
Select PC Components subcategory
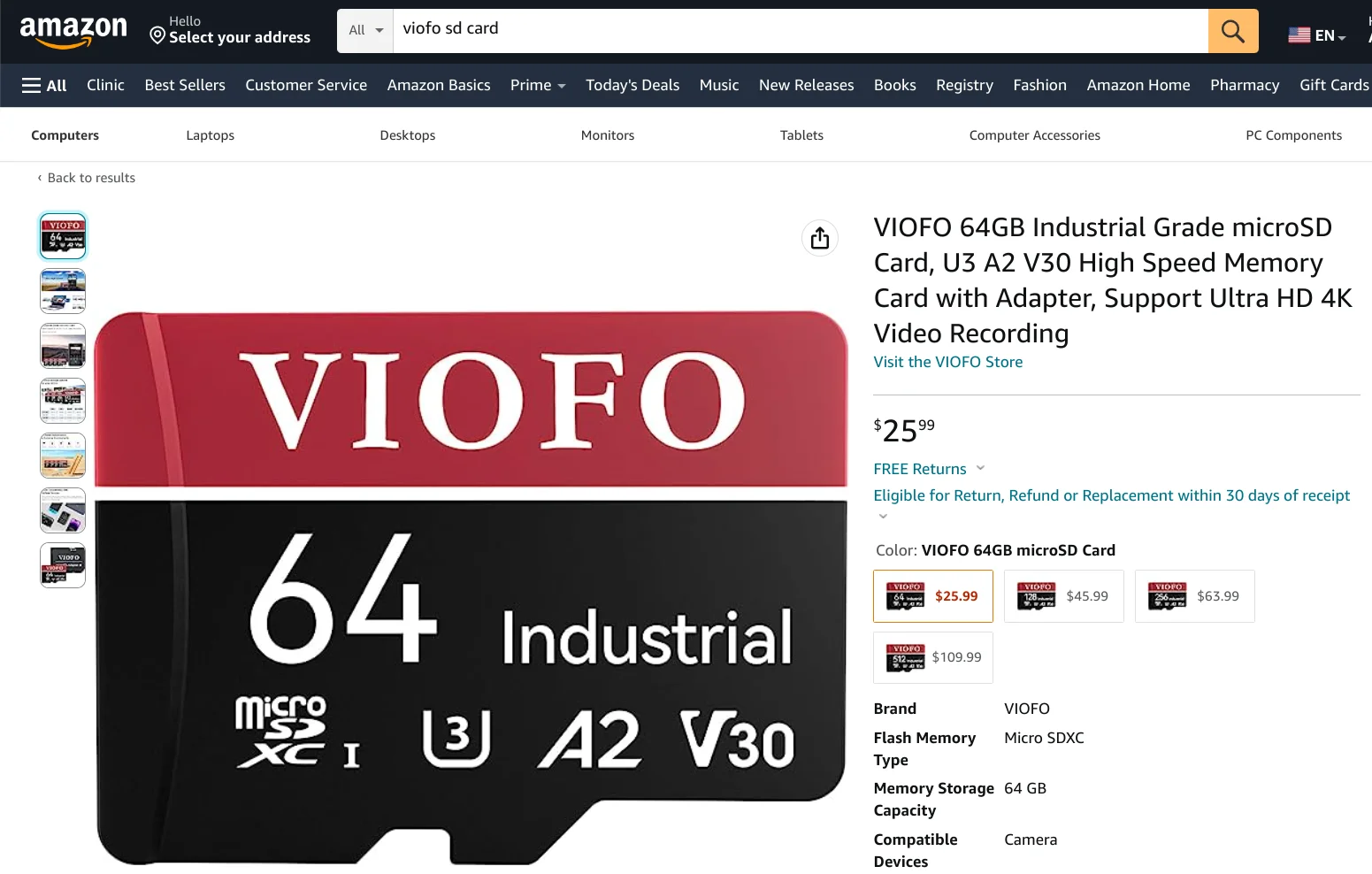tap(1294, 135)
